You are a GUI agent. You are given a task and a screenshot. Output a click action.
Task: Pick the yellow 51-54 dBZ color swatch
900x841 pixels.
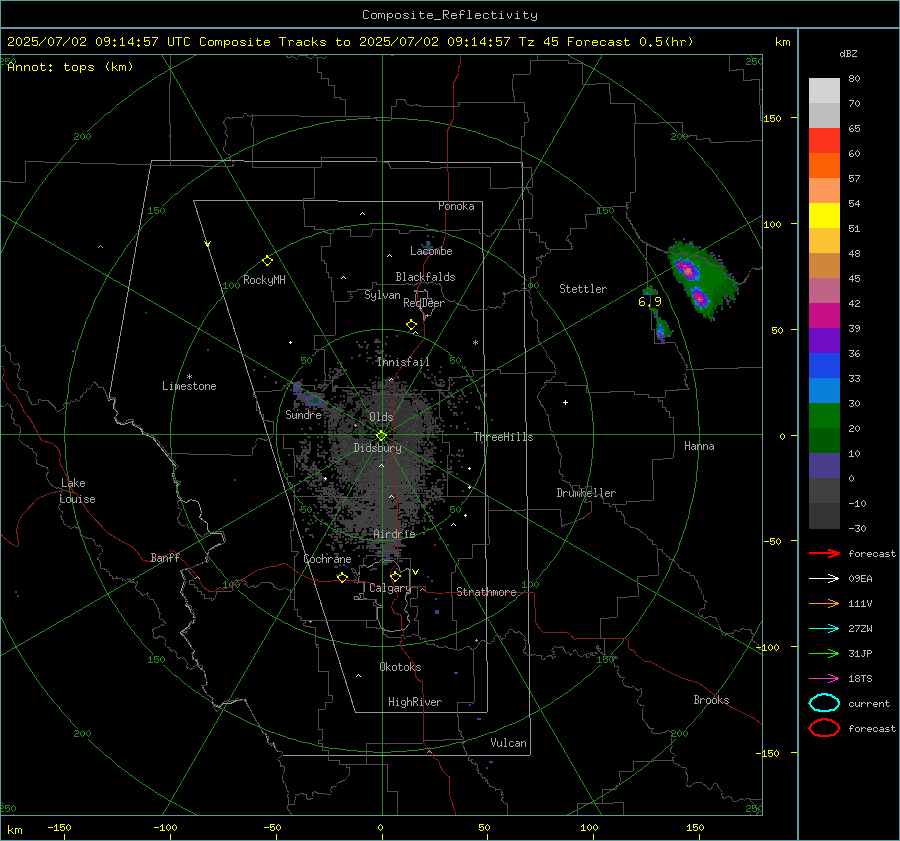[824, 215]
